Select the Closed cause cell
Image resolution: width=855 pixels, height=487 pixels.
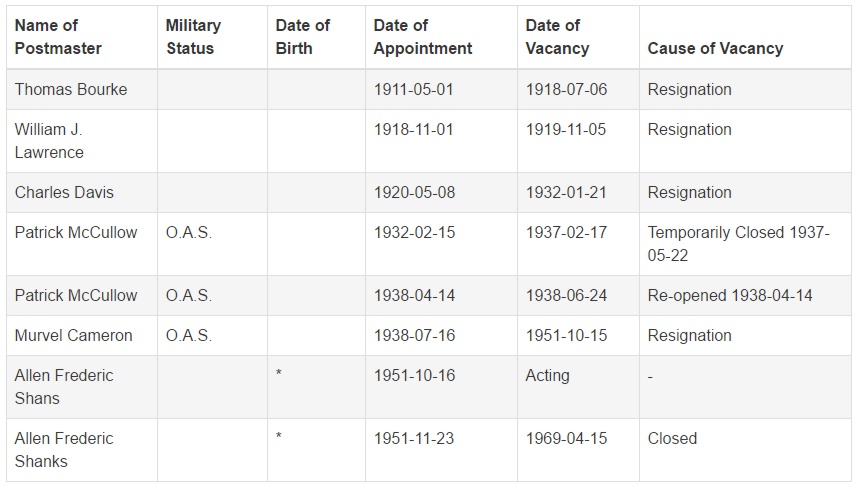click(x=672, y=438)
